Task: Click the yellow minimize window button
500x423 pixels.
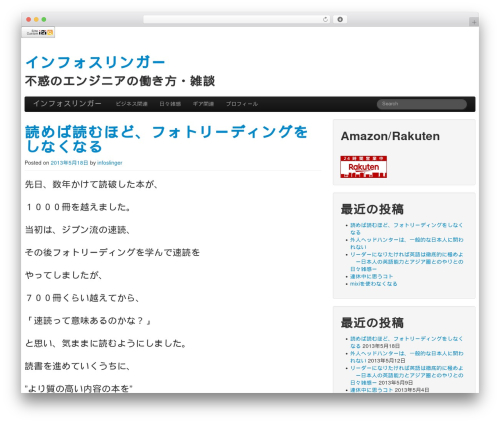Action: pyautogui.click(x=36, y=19)
